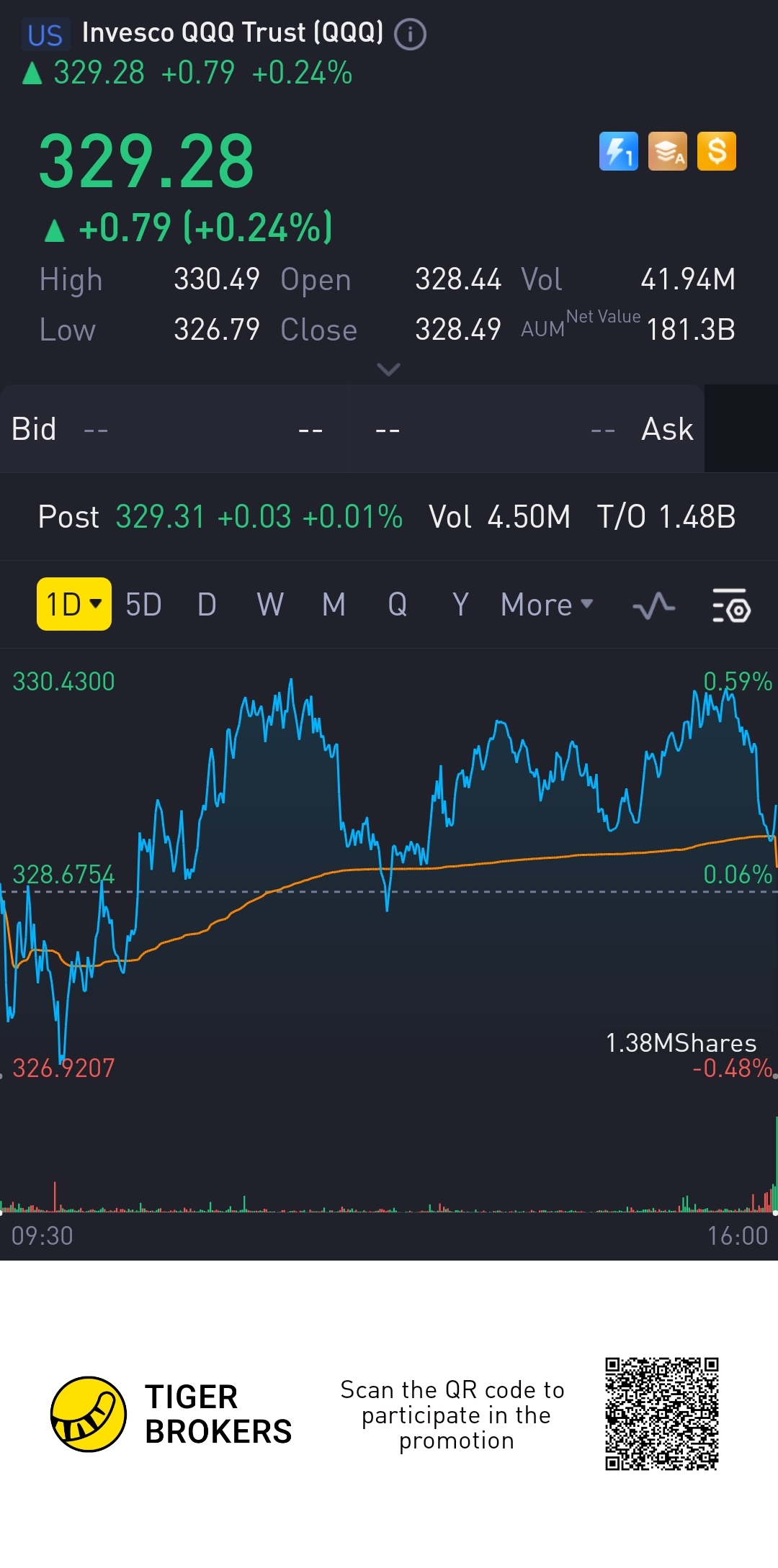Tap the Tiger Brokers logo
778x1568 pixels.
pos(89,1414)
